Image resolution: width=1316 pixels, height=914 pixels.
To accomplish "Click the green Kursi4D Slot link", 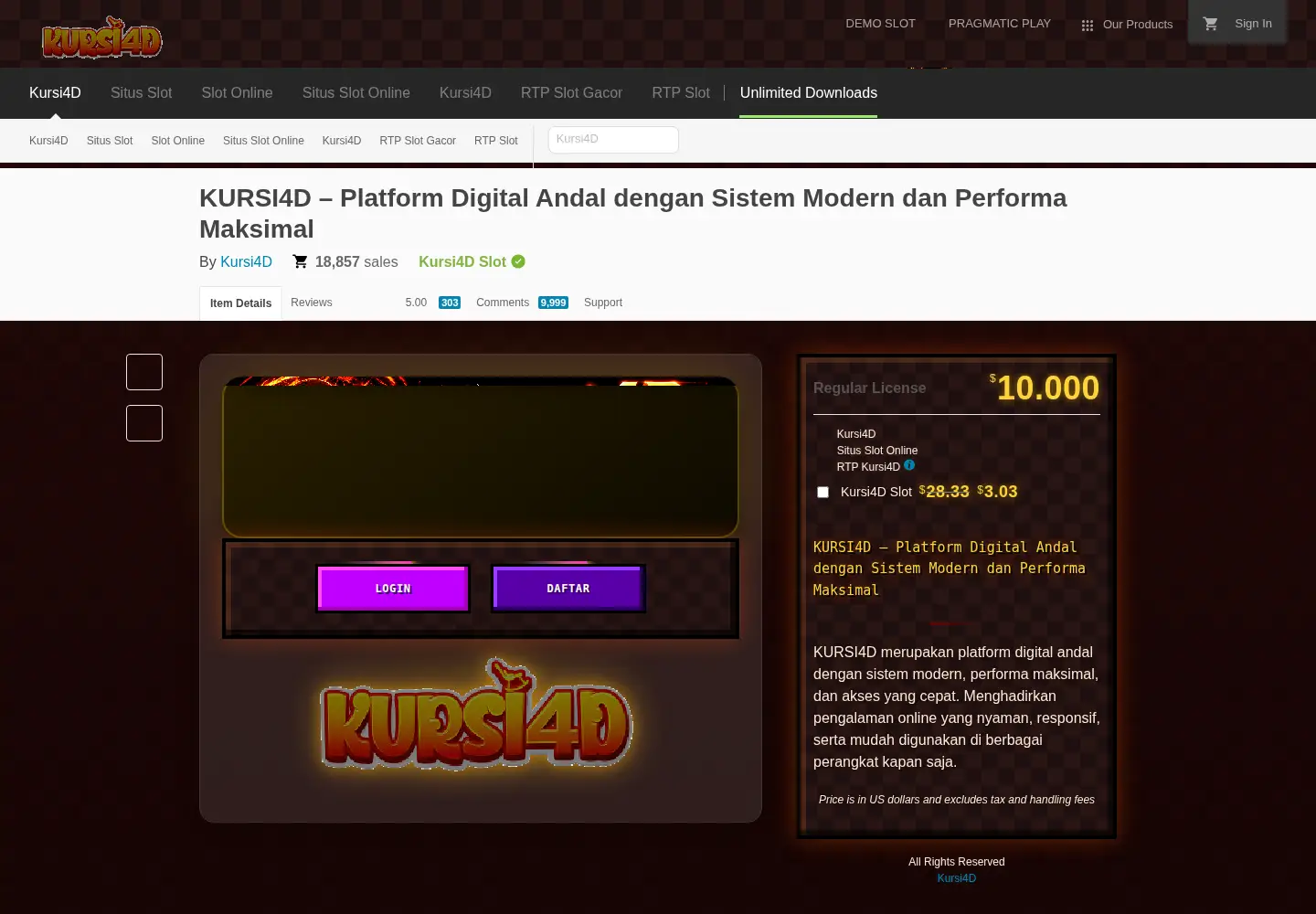I will click(462, 261).
